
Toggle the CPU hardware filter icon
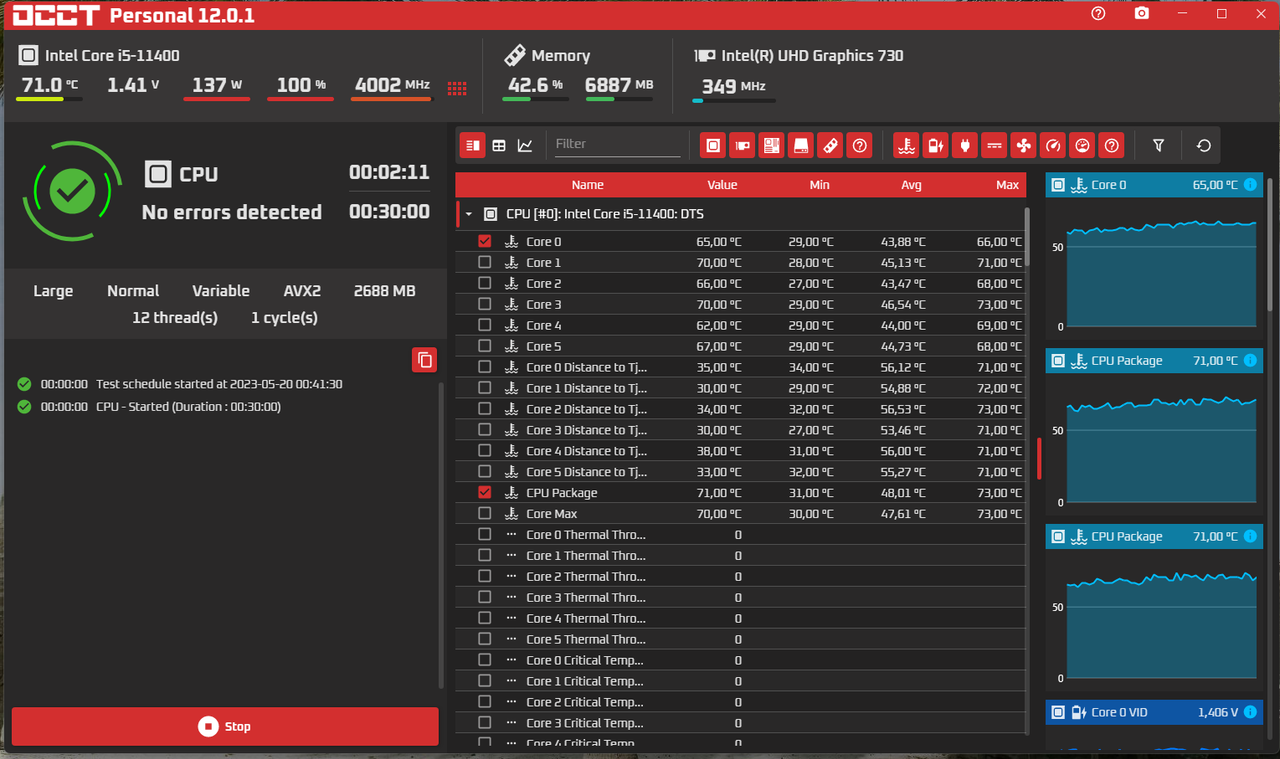712,145
